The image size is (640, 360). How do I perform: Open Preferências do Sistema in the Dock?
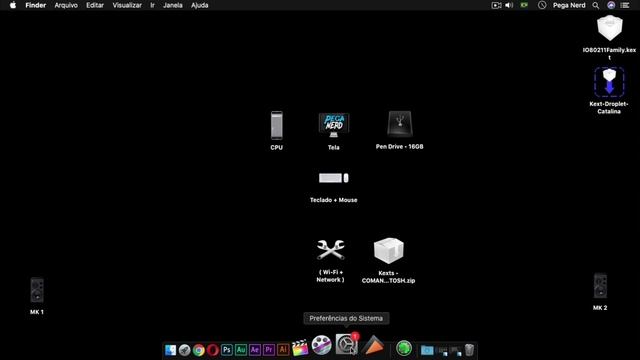tap(347, 344)
